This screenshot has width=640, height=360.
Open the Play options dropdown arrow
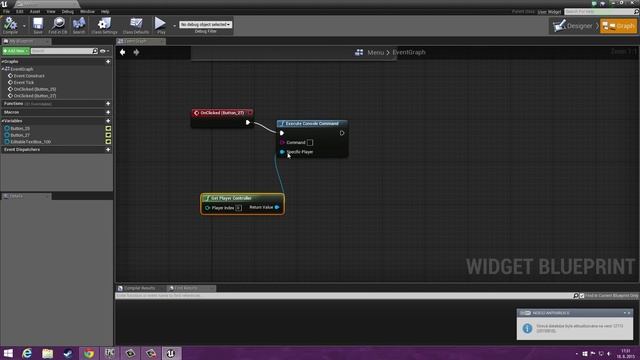coord(174,26)
